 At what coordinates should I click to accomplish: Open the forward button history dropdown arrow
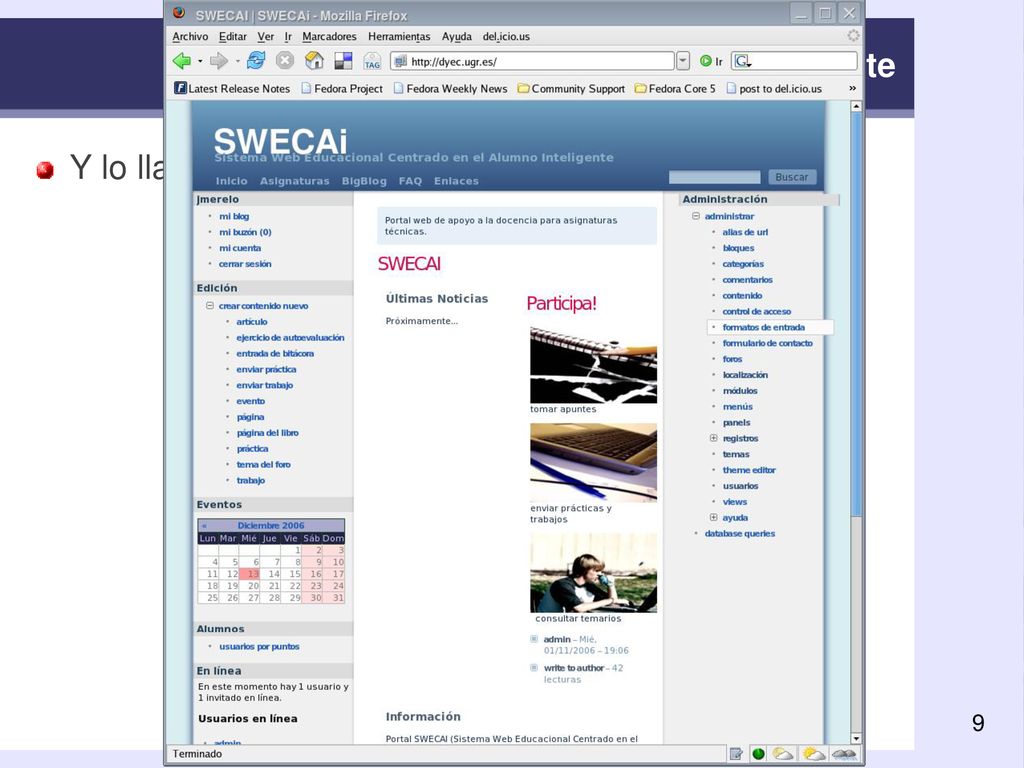(x=237, y=61)
